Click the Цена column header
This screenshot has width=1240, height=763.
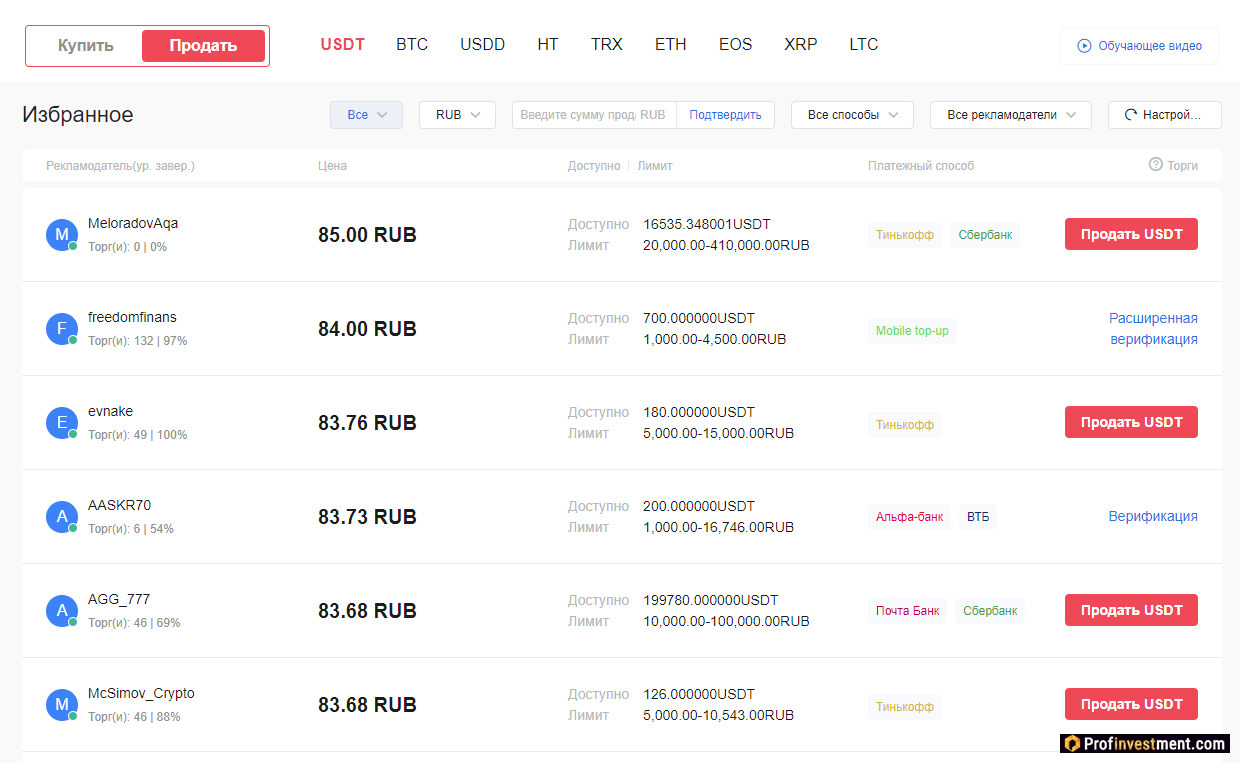pyautogui.click(x=332, y=166)
